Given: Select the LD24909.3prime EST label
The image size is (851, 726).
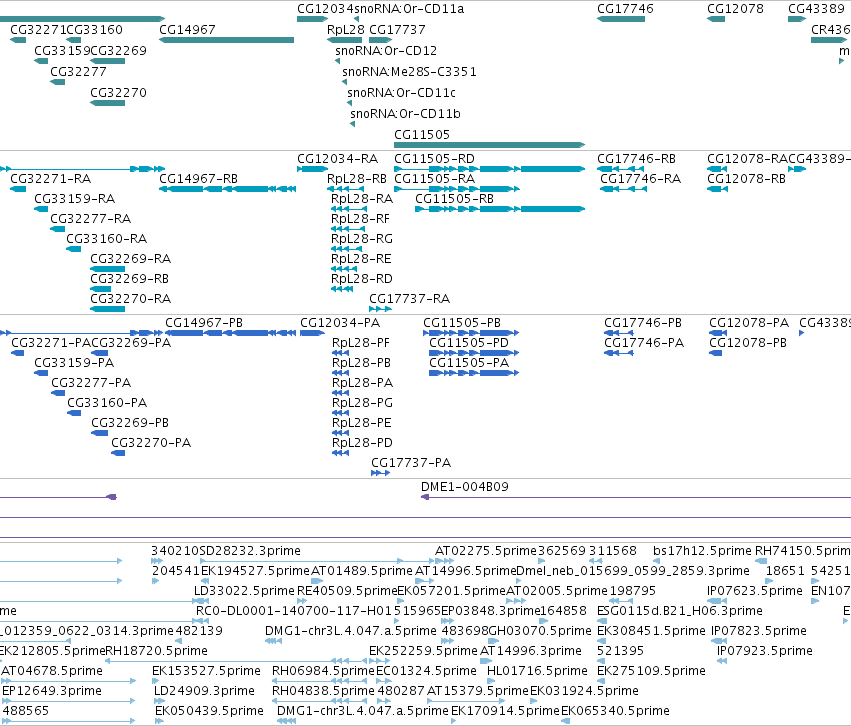Looking at the screenshot, I should pos(205,691).
